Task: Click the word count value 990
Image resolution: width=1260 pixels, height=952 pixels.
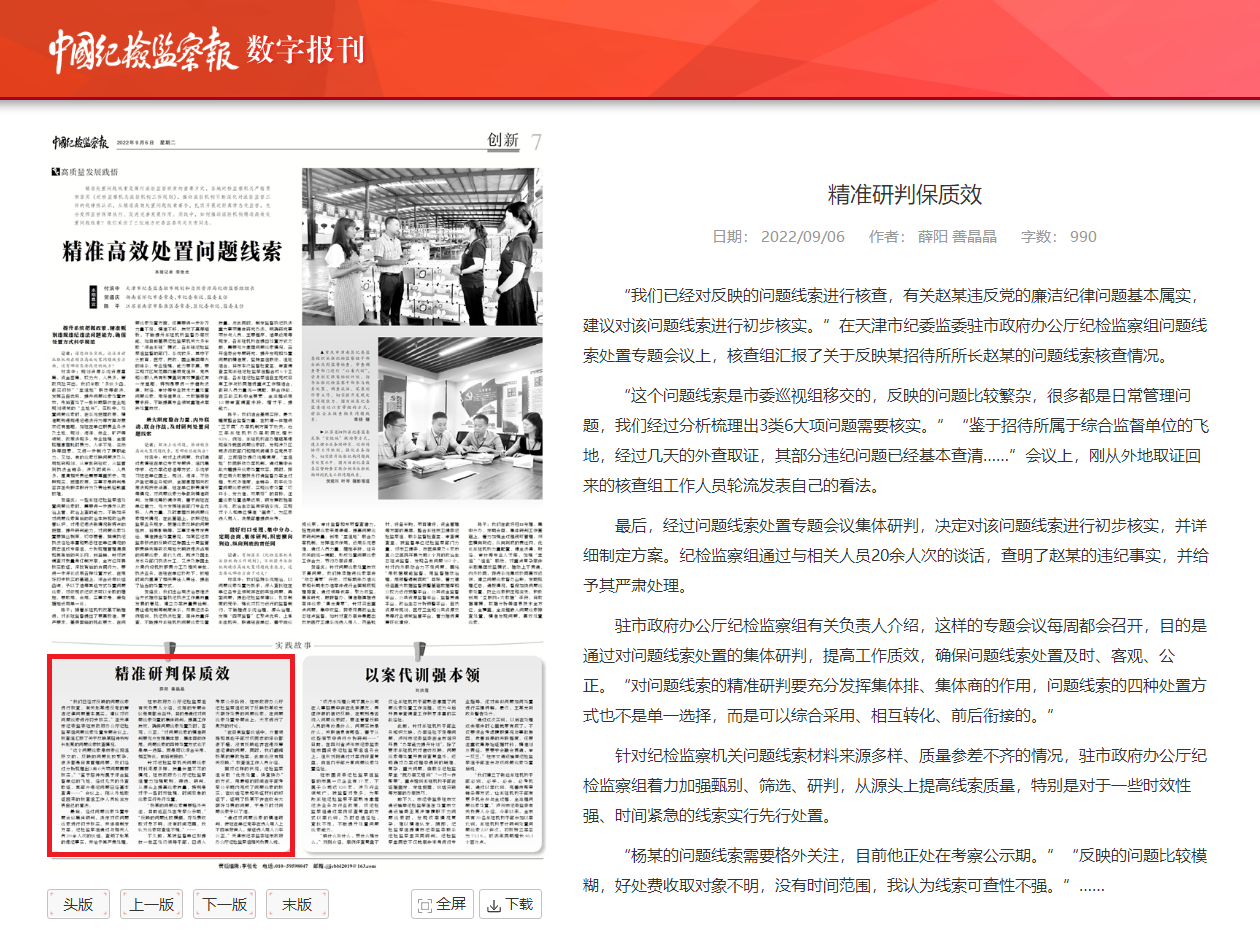Action: pyautogui.click(x=1083, y=237)
